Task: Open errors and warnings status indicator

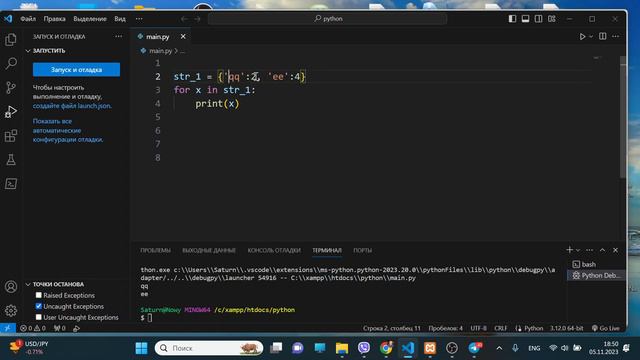Action: click(x=33, y=328)
